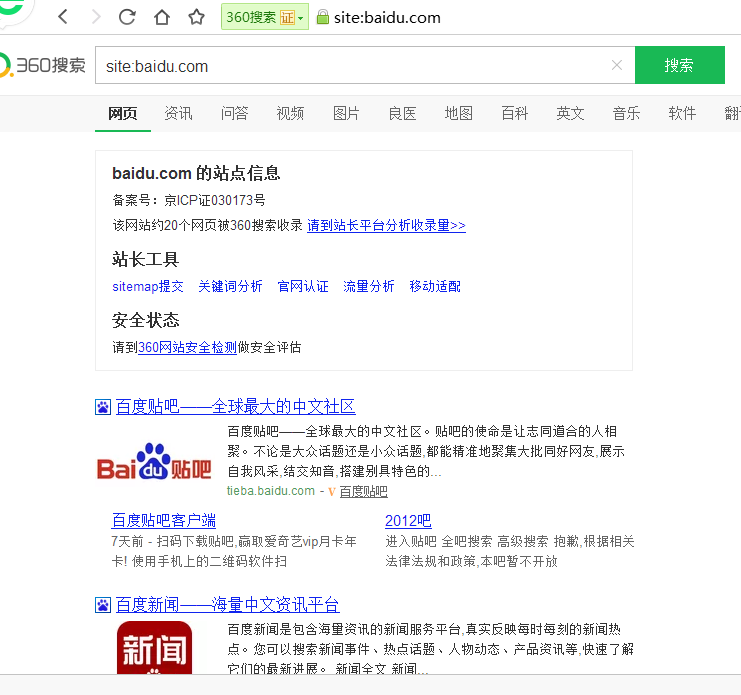Switch to the 良医 tab

[402, 113]
